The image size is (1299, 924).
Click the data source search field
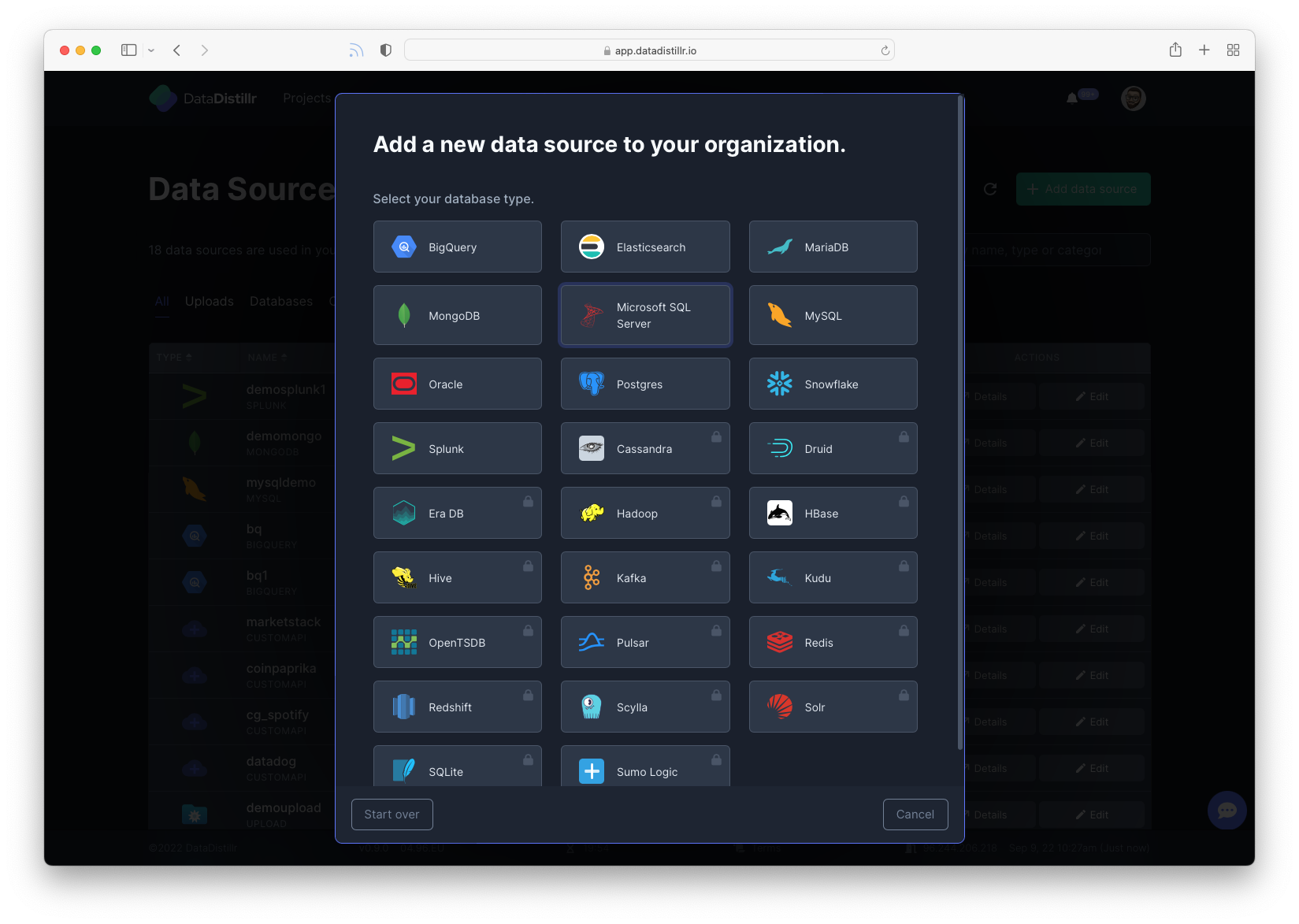(x=1058, y=250)
